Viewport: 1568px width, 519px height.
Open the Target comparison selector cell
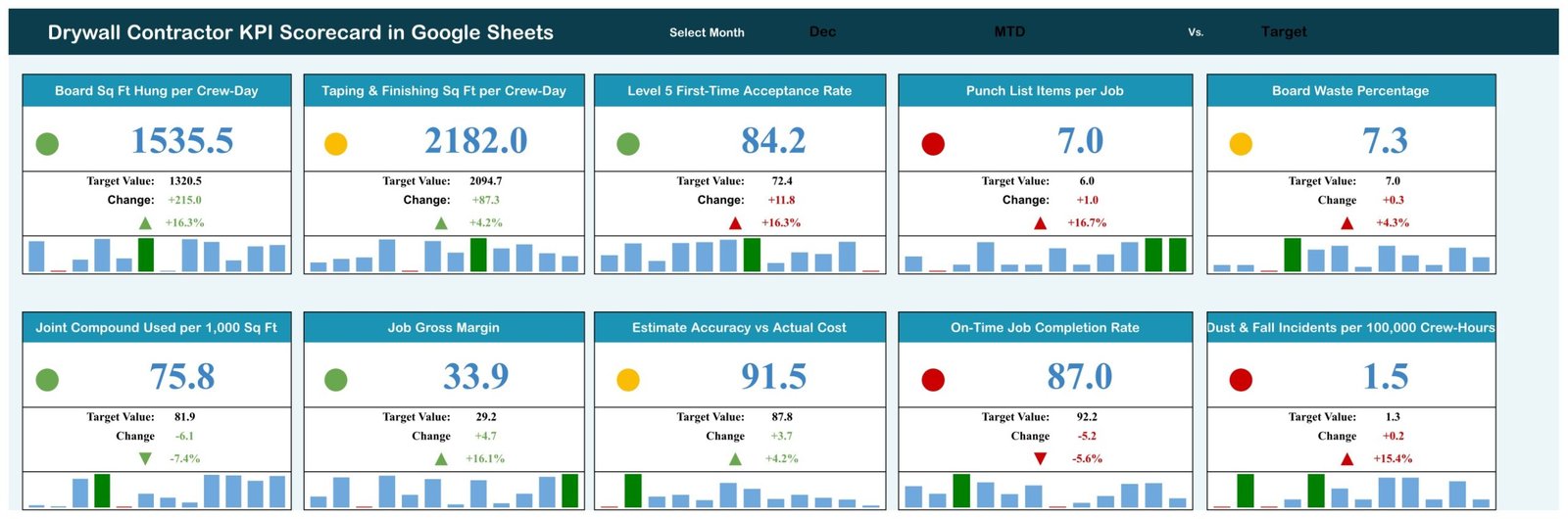[1284, 32]
